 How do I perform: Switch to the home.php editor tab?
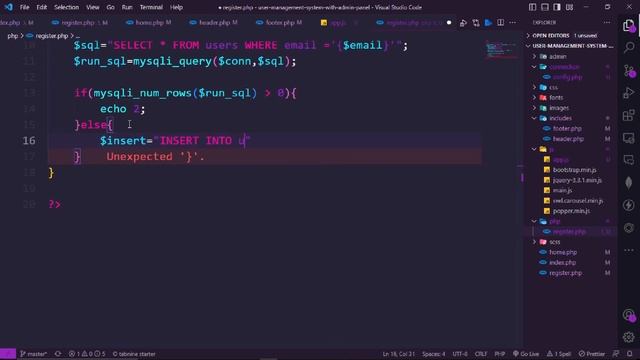click(x=149, y=22)
